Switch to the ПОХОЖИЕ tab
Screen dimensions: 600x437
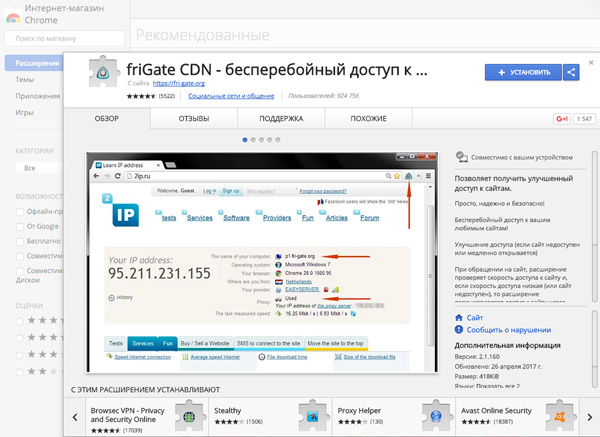368,119
